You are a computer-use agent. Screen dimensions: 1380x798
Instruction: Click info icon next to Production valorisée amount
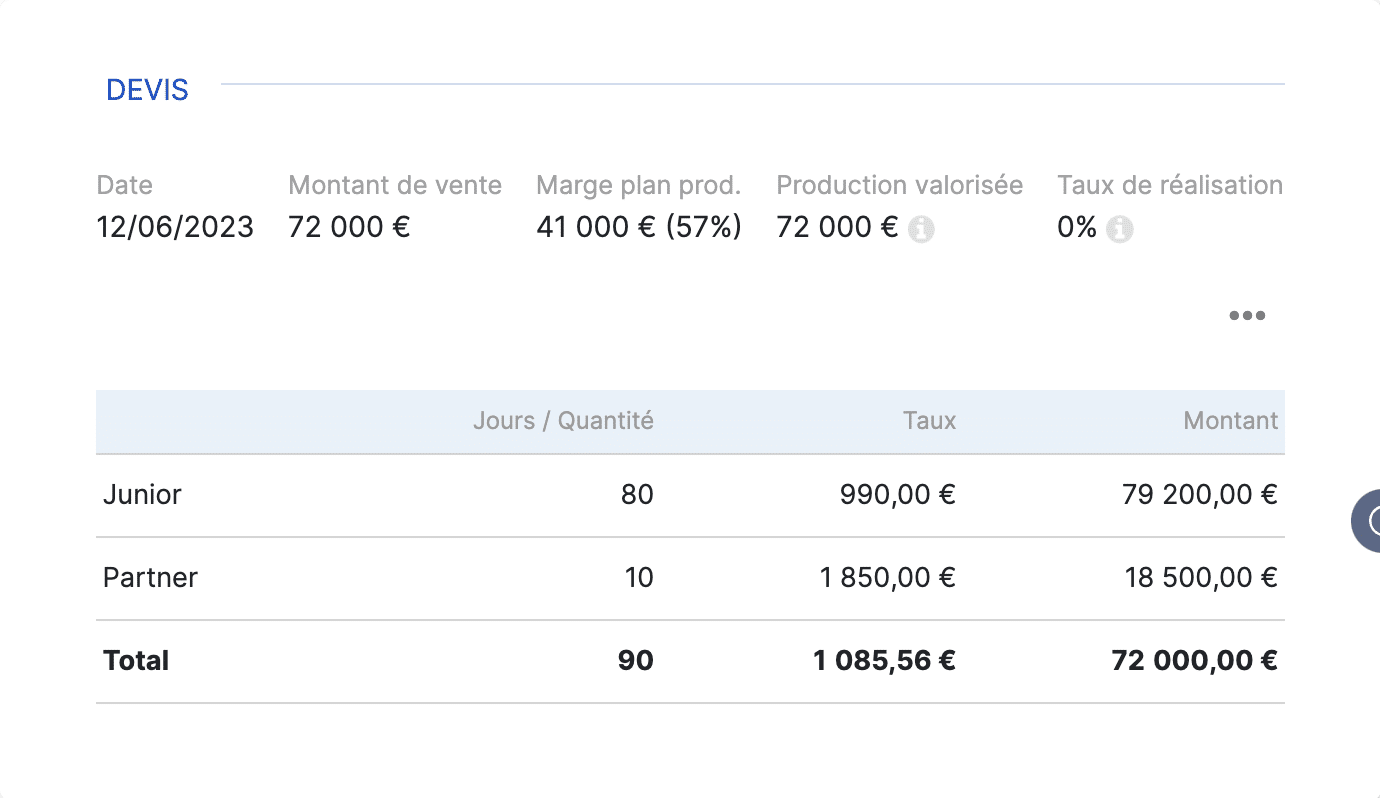921,229
